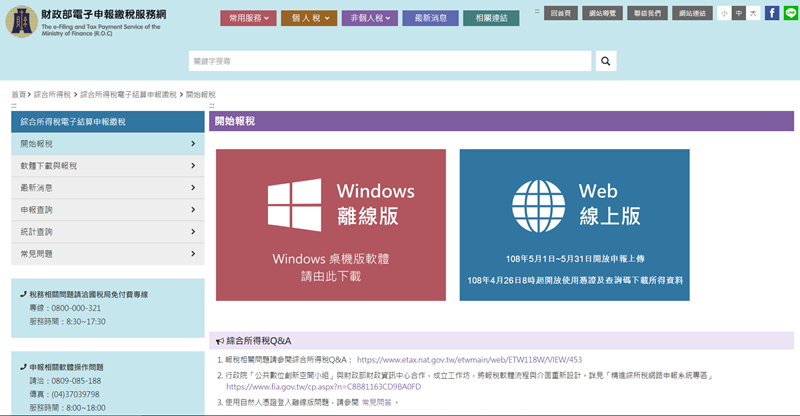
Task: Expand the 個人稅 dropdown menu
Action: pyautogui.click(x=309, y=18)
